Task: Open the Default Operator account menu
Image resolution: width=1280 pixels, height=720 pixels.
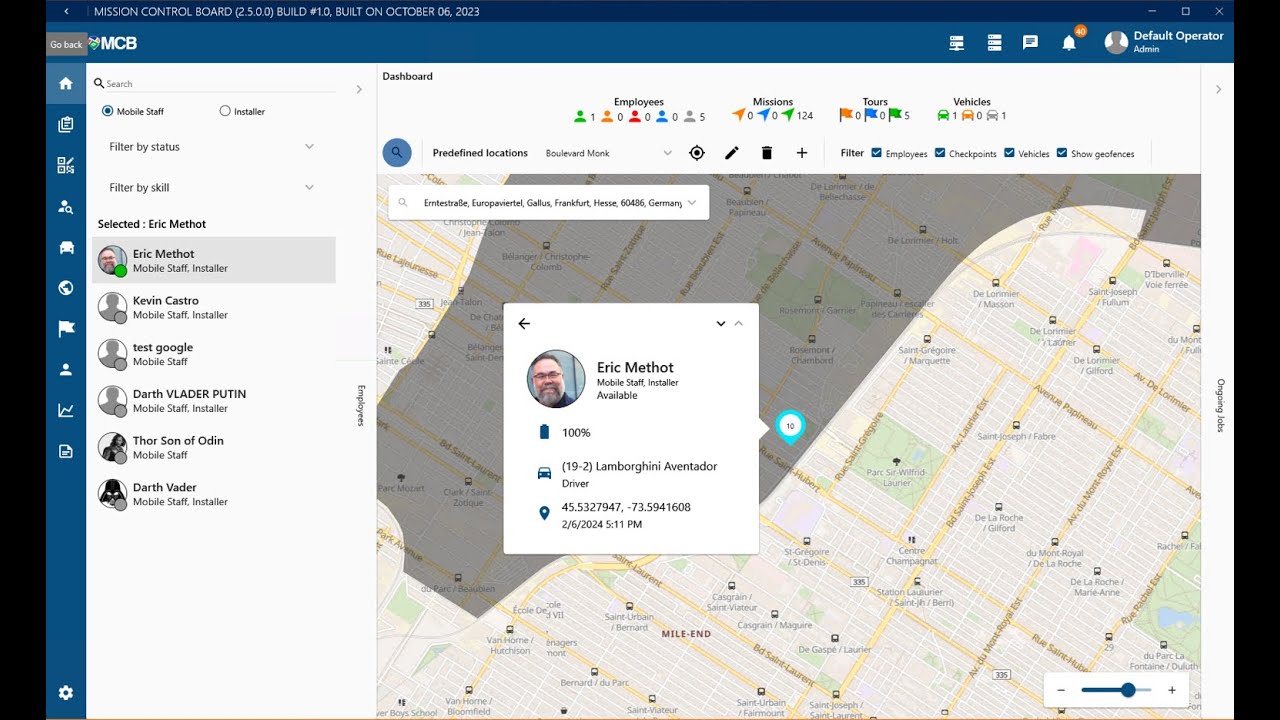Action: (1164, 42)
